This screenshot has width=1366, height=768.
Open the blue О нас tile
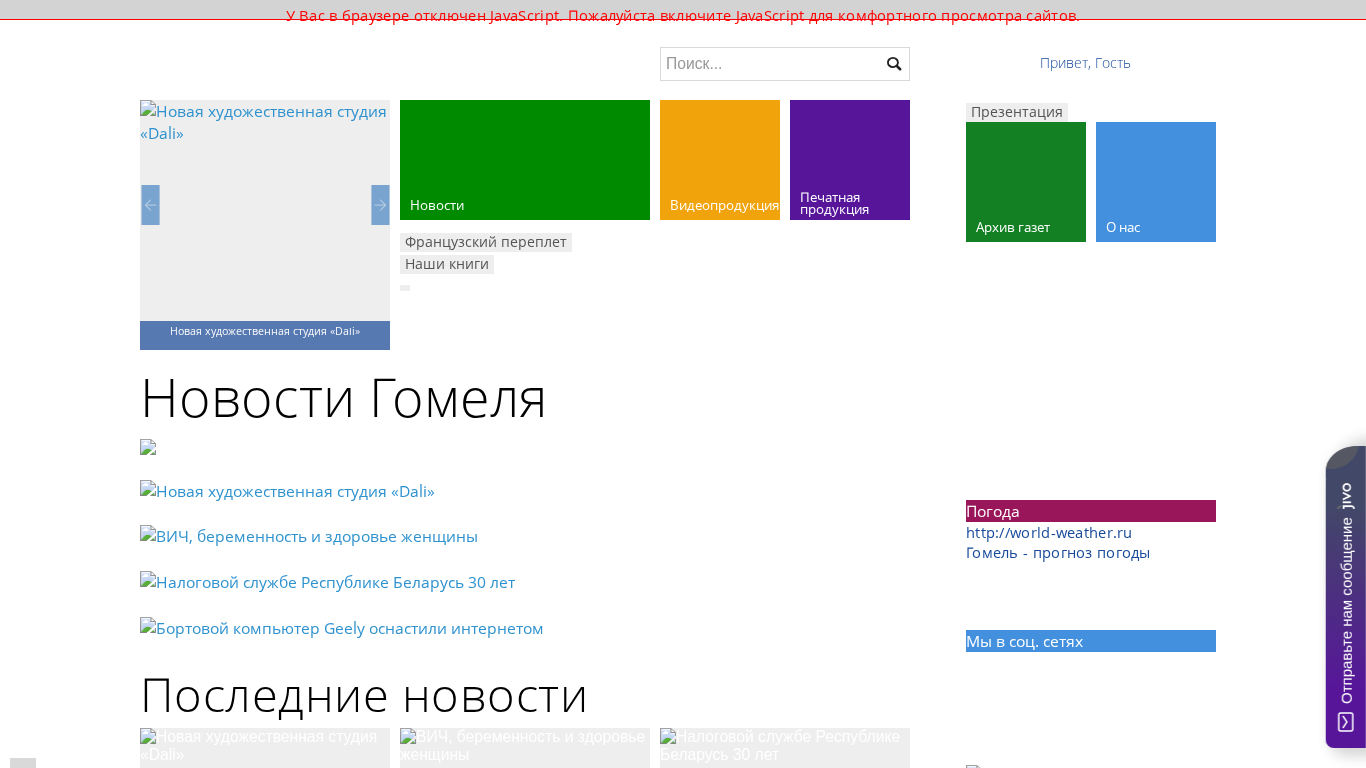click(x=1156, y=182)
